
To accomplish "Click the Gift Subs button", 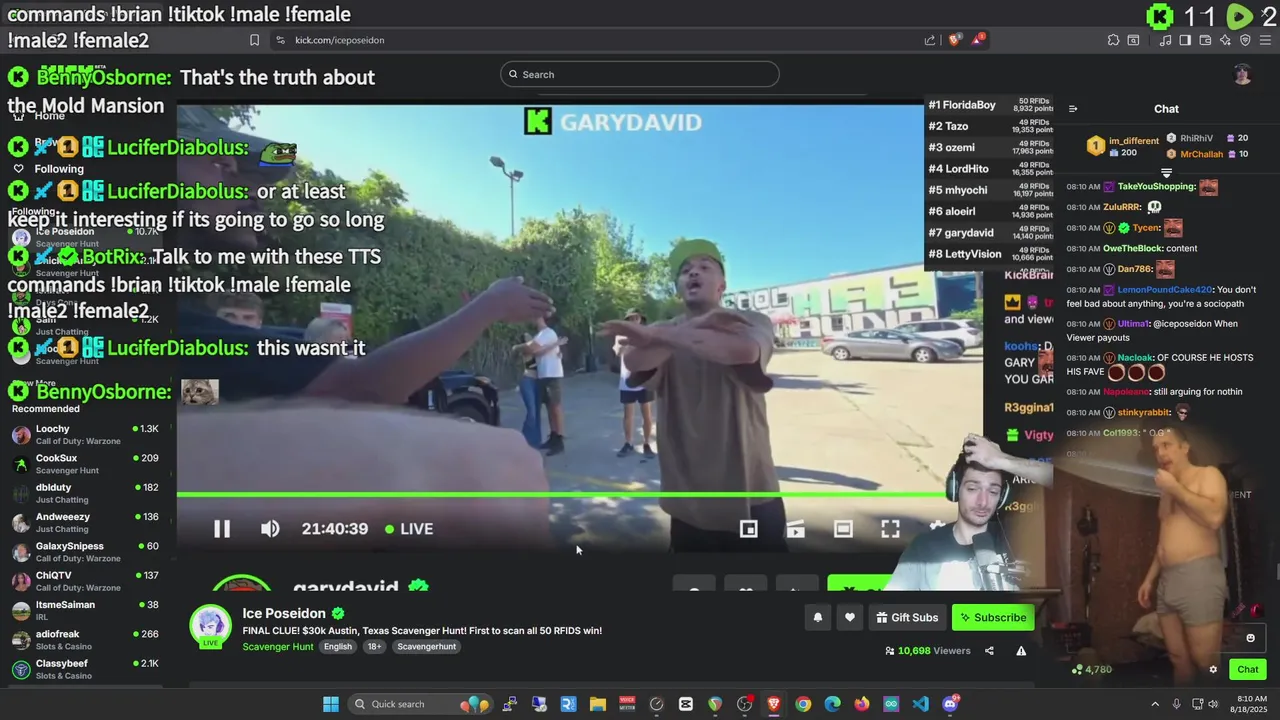I will point(907,618).
